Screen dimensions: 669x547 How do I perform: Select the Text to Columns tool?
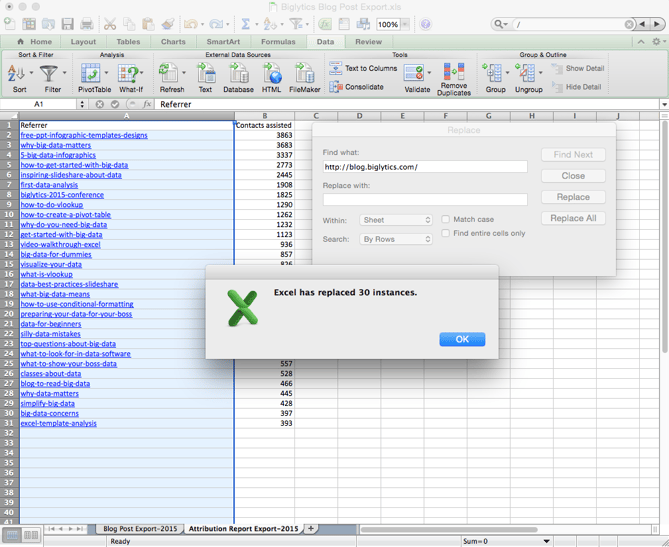[363, 69]
